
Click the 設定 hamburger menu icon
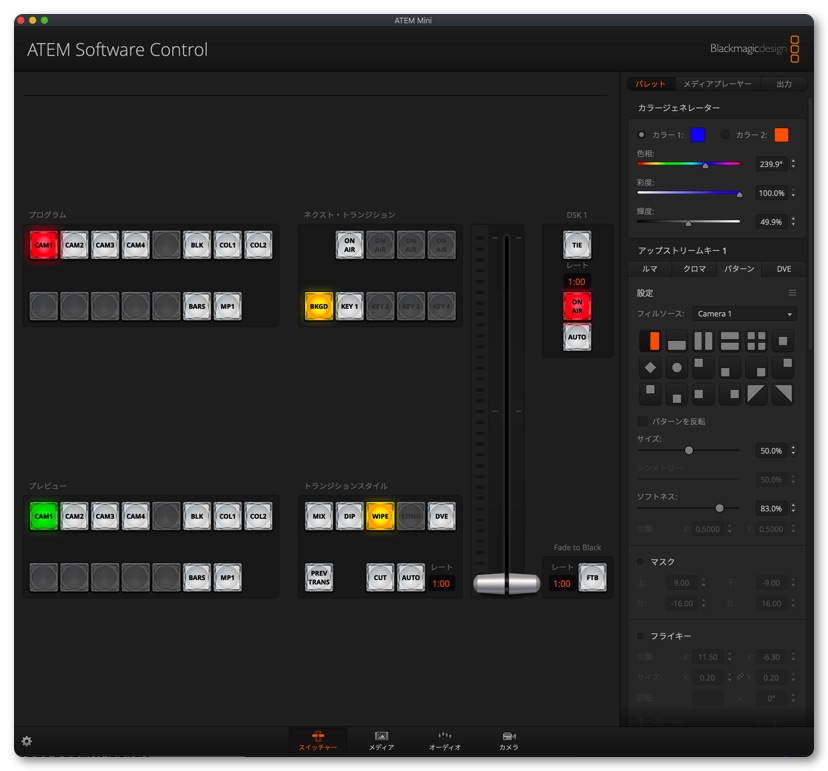click(x=792, y=293)
